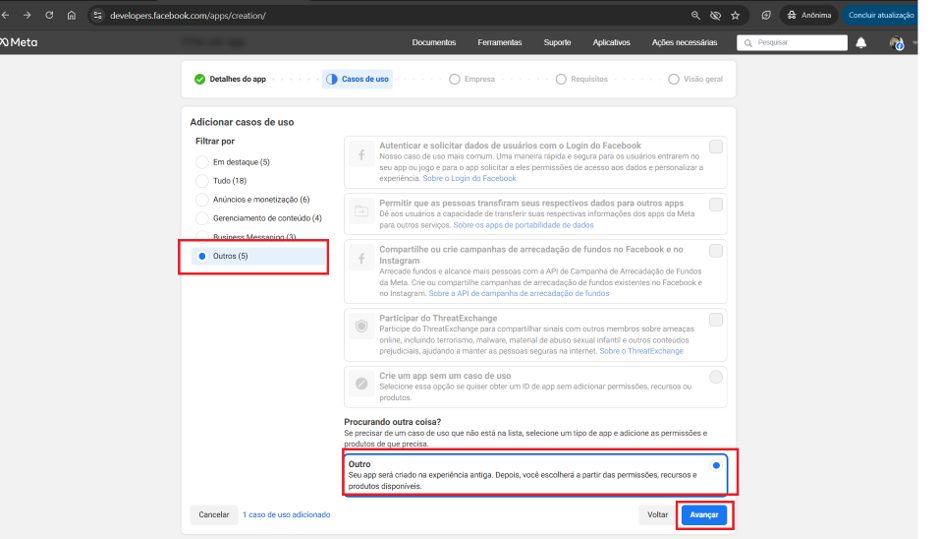This screenshot has width=939, height=539.
Task: Open Sobre a API de campanha link
Action: point(519,293)
